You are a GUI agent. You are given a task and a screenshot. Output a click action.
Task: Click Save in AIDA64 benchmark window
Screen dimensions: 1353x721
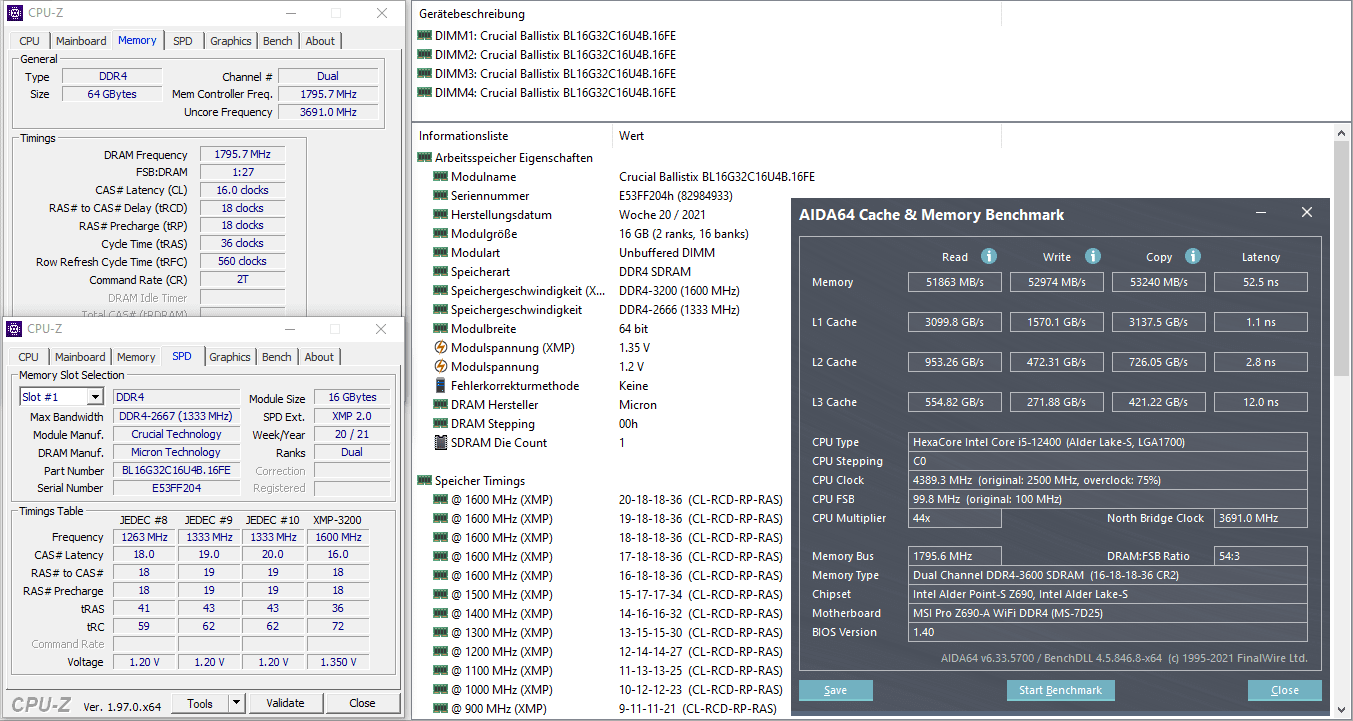click(836, 690)
